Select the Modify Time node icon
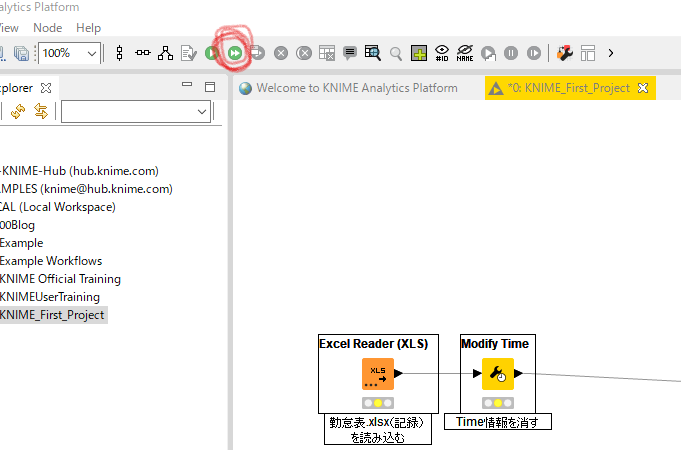 click(498, 374)
